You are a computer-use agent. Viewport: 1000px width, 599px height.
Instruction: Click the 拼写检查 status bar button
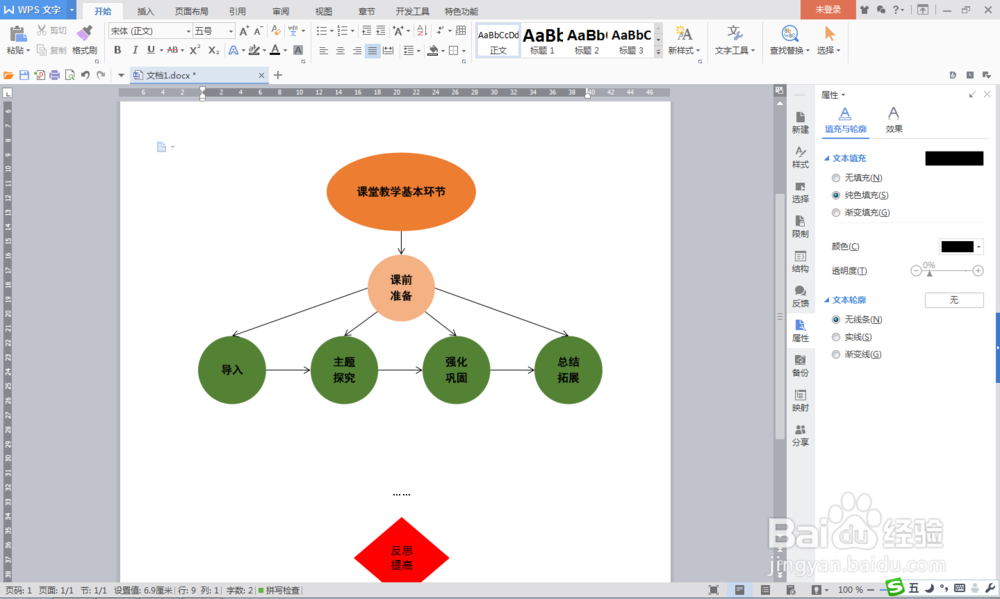(279, 591)
